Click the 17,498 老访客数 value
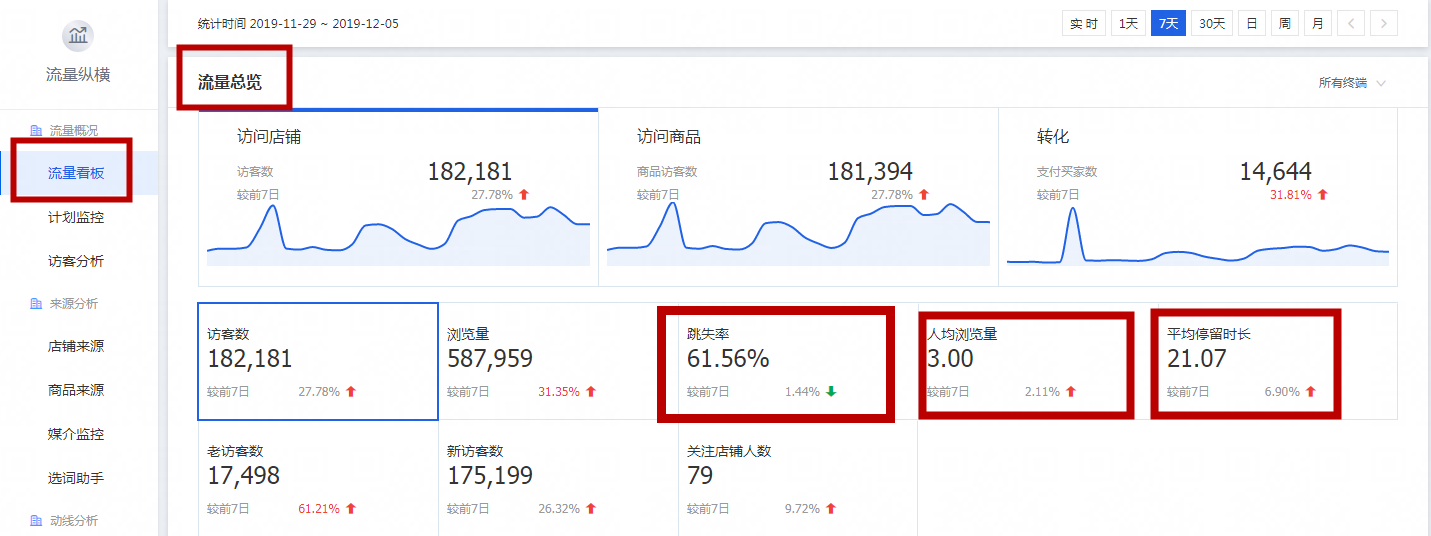Screen dimensions: 1431x536 244,476
